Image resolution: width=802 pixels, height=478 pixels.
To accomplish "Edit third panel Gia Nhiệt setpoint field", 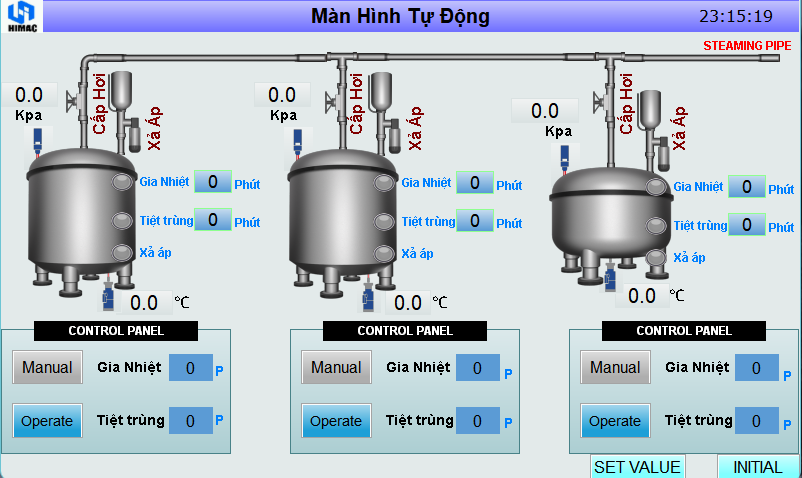I will click(756, 368).
